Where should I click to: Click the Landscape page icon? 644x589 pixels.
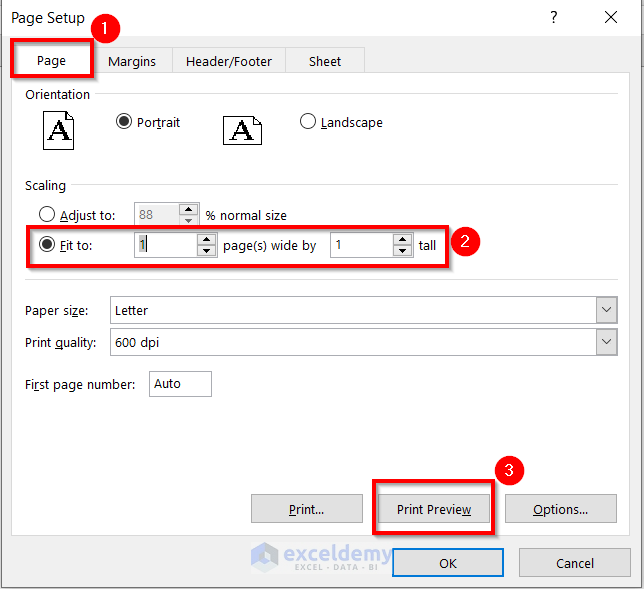242,130
